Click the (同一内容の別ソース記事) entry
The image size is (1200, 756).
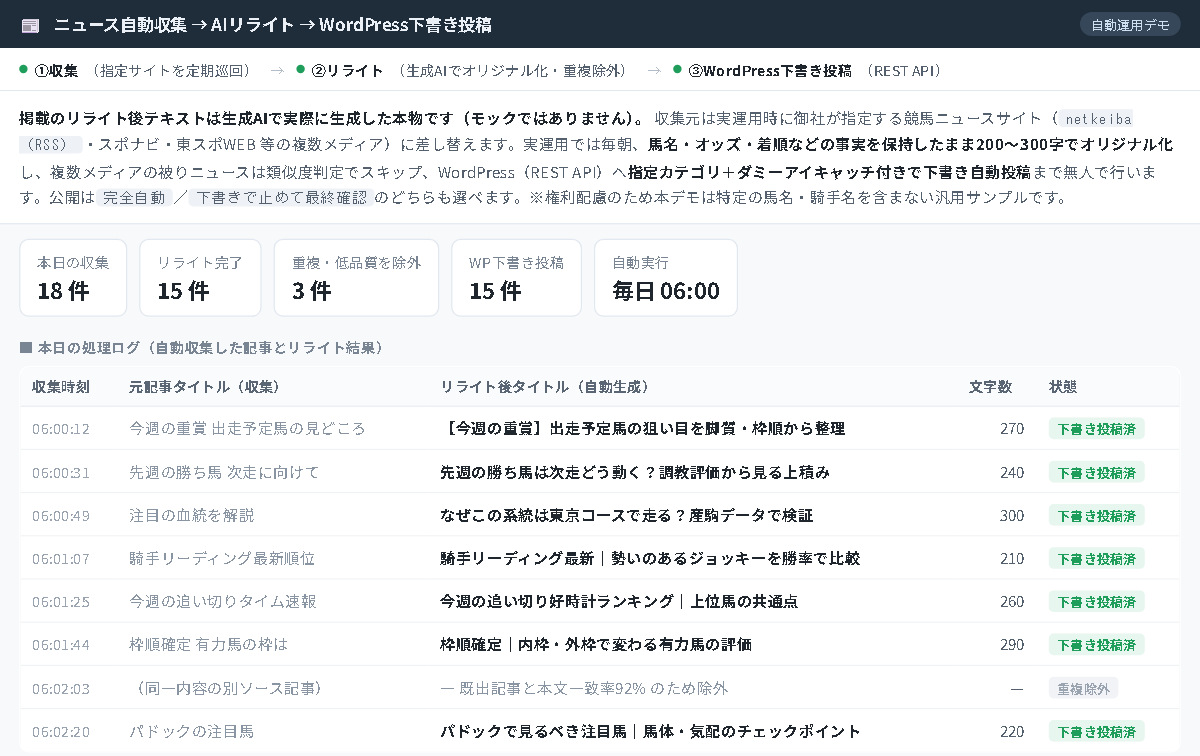(228, 688)
